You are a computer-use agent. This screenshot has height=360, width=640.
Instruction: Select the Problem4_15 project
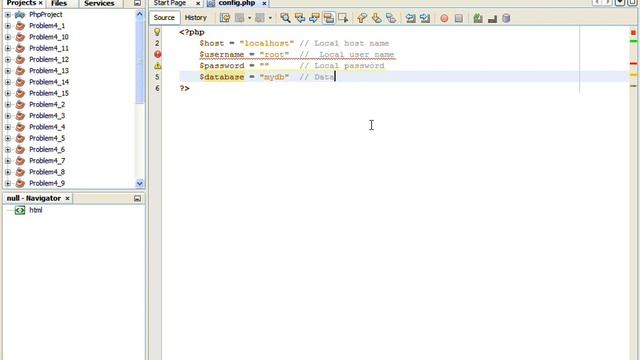tap(49, 93)
